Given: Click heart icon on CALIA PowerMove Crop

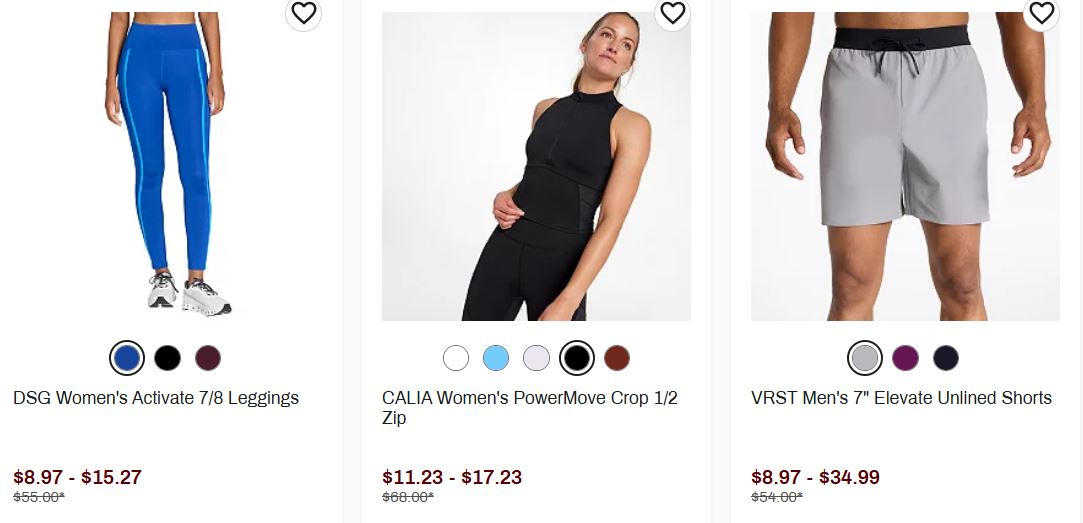Looking at the screenshot, I should click(672, 13).
